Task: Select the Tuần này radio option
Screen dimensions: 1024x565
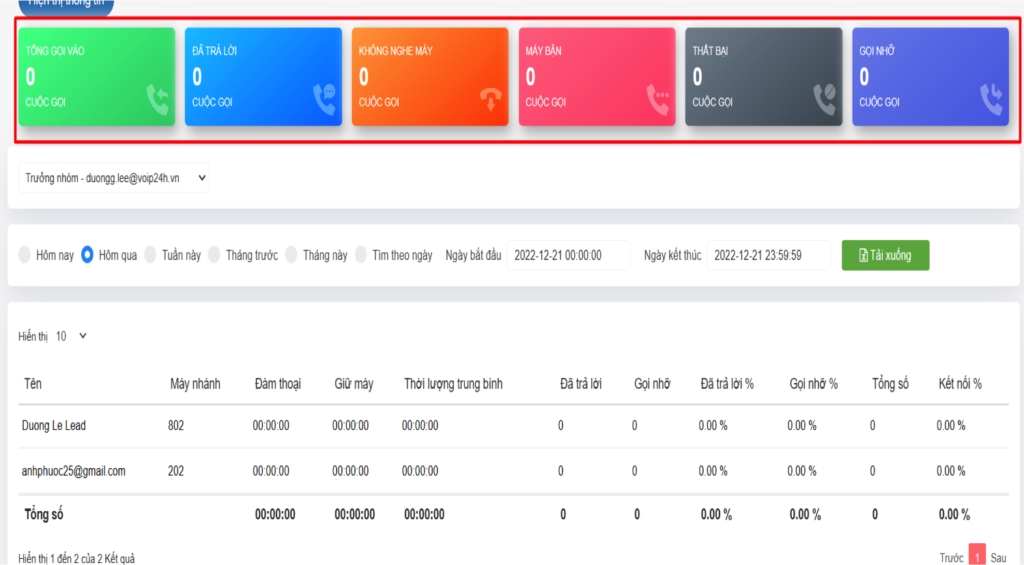Action: click(151, 255)
